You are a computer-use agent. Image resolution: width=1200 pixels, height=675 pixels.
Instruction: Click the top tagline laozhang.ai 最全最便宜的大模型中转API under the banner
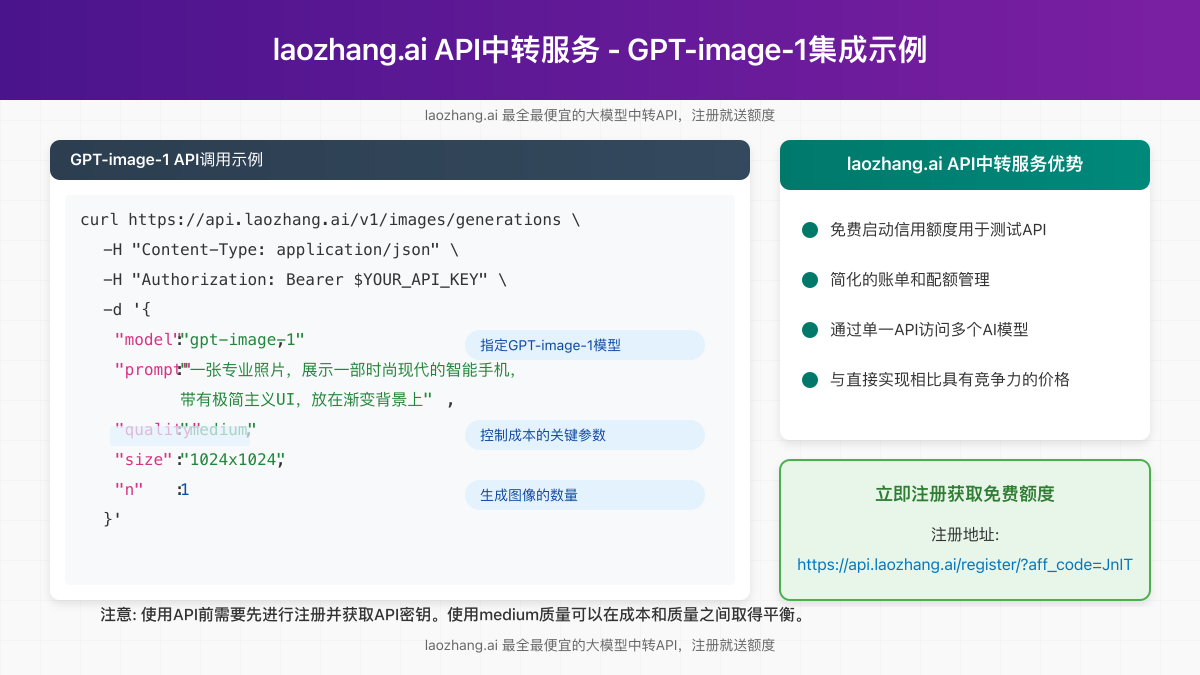pos(600,115)
